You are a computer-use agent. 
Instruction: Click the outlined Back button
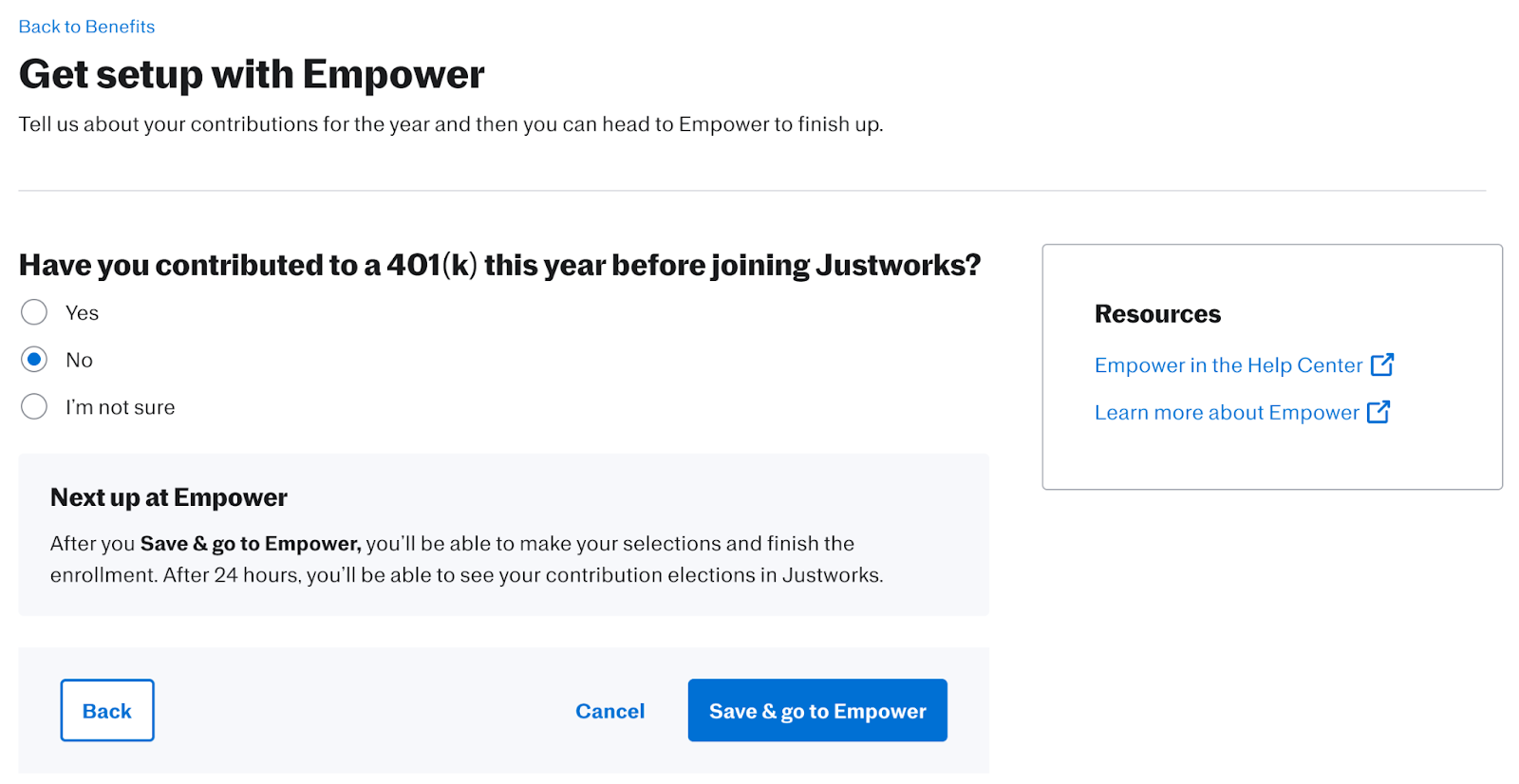pos(107,710)
